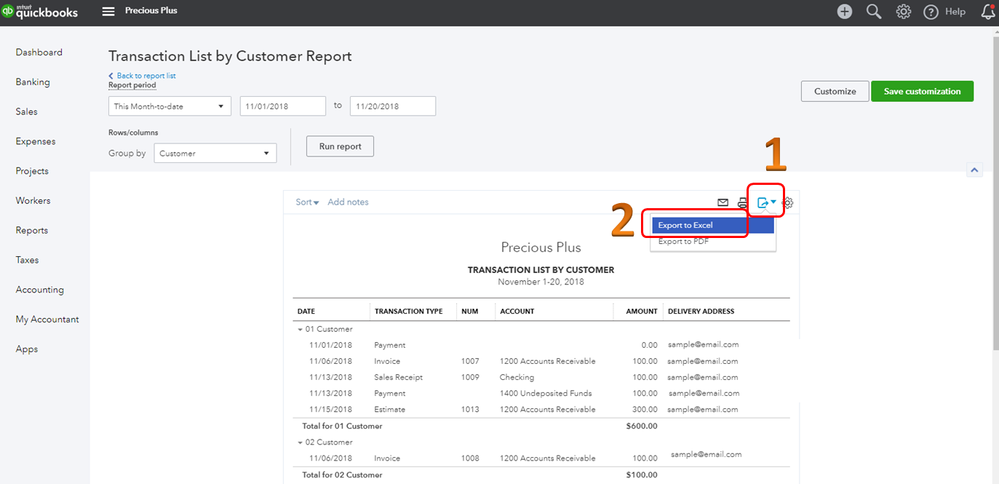Screen dimensions: 999x484
Task: Click the DATE column header
Action: tap(306, 311)
